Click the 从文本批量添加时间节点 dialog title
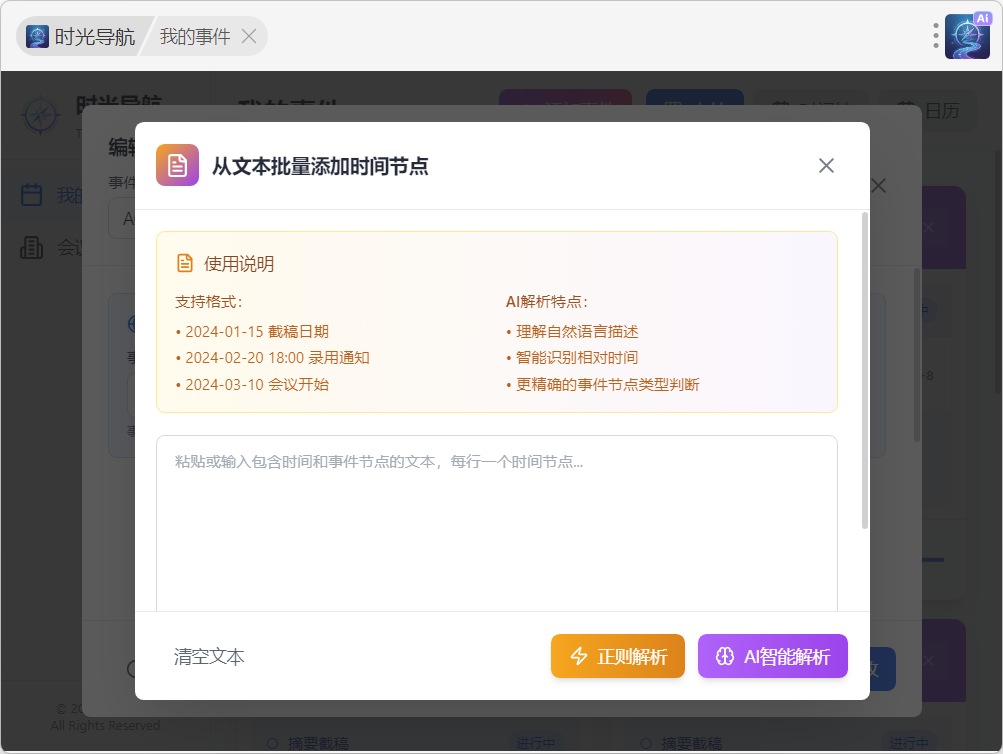This screenshot has width=1003, height=754. click(x=320, y=166)
